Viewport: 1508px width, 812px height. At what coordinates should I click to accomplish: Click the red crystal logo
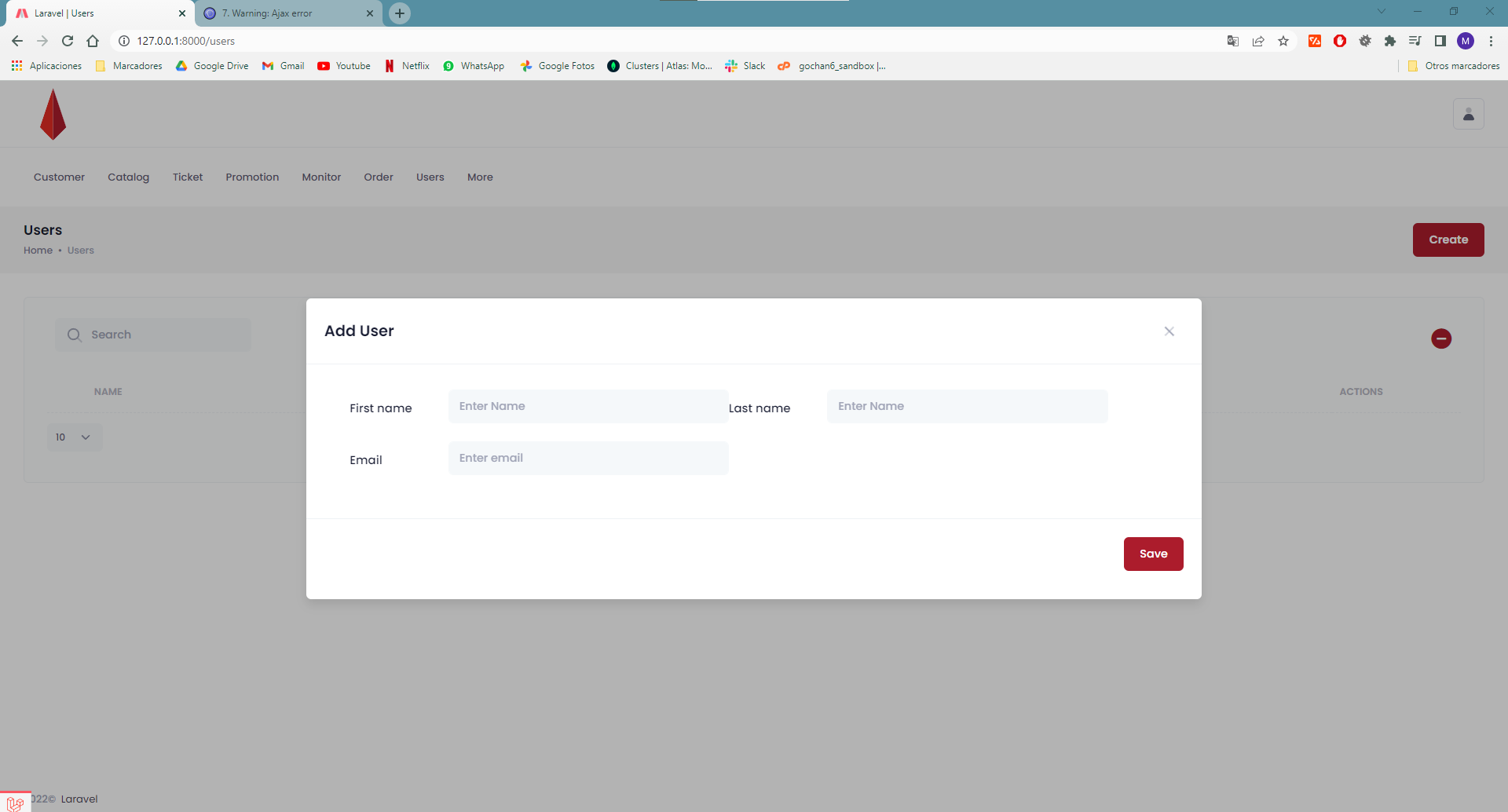click(53, 115)
